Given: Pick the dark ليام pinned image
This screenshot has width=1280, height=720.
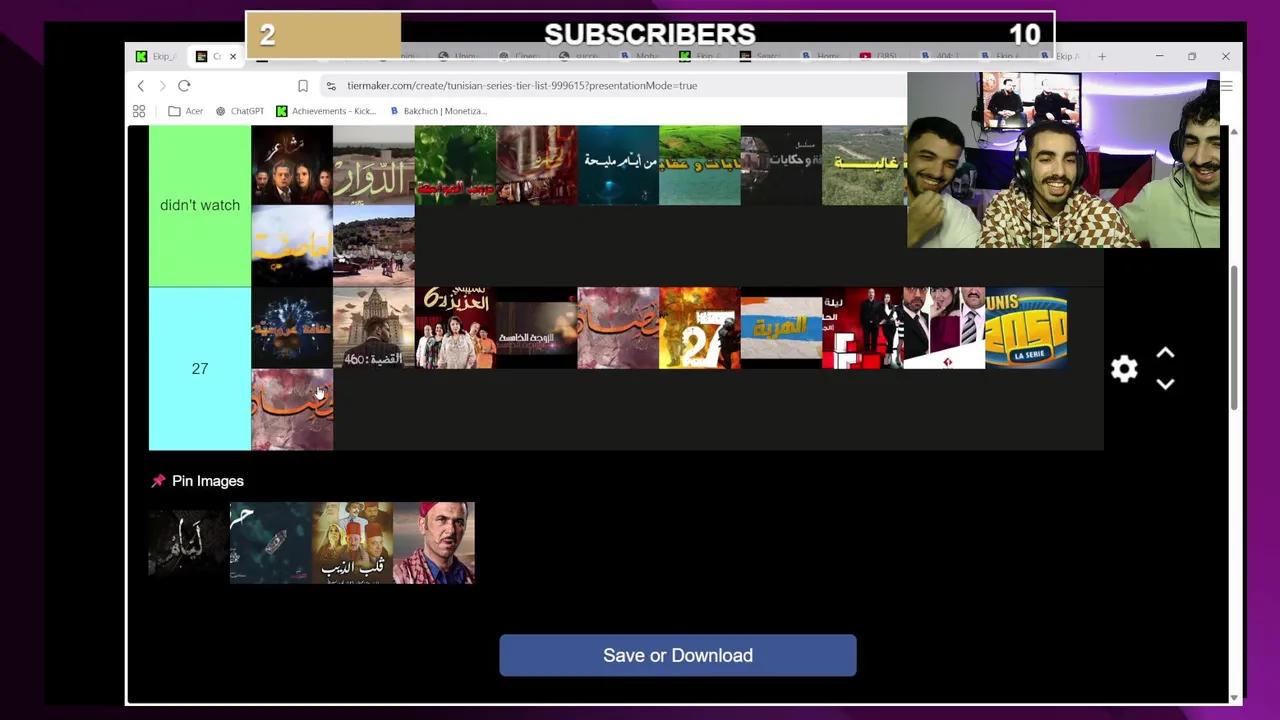Looking at the screenshot, I should pos(189,543).
